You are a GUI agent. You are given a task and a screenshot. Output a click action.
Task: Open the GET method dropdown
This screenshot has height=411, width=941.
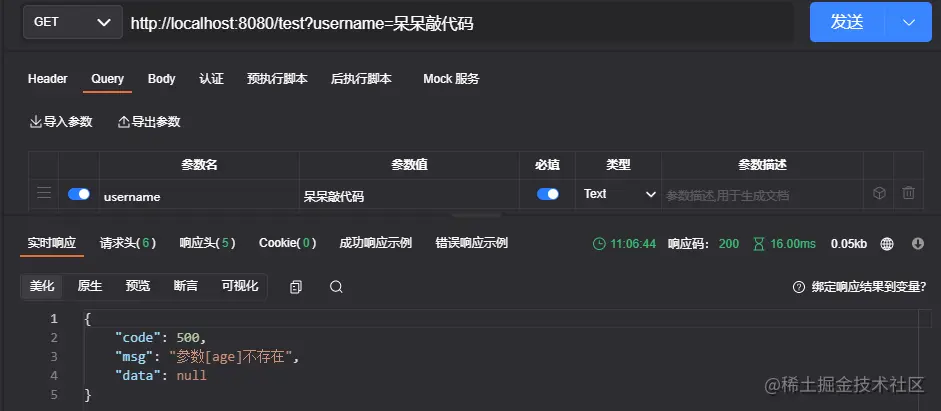(73, 22)
